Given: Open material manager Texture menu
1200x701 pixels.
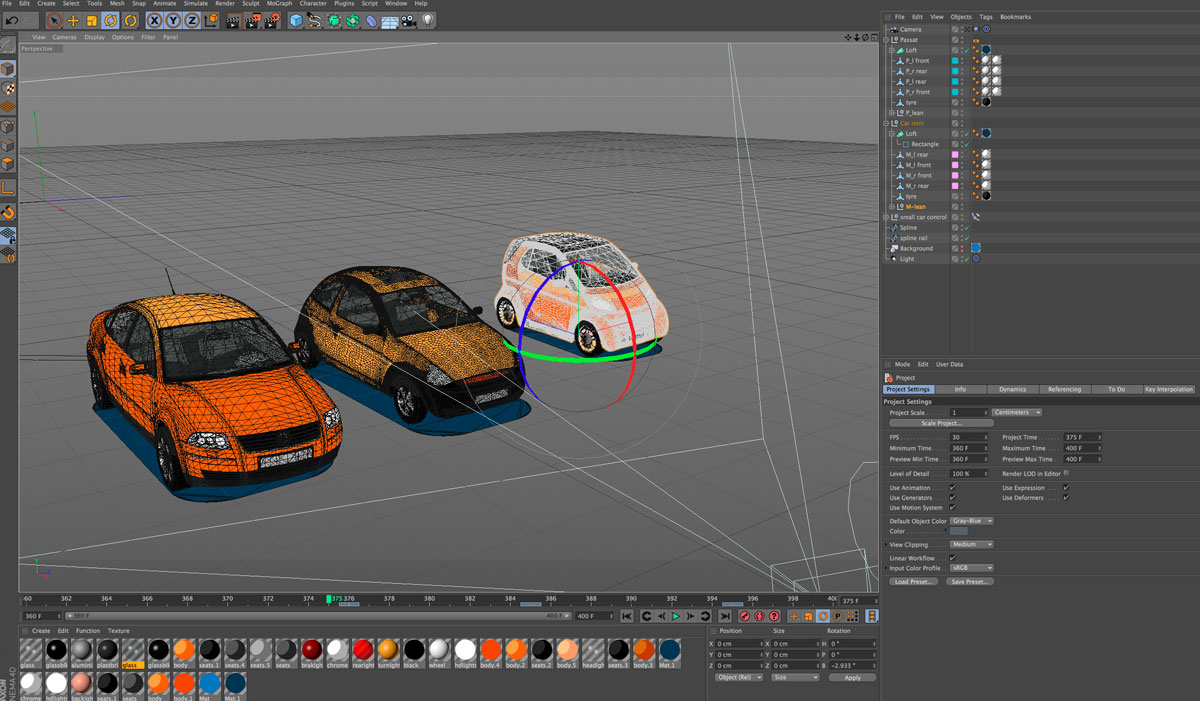Looking at the screenshot, I should pyautogui.click(x=119, y=631).
